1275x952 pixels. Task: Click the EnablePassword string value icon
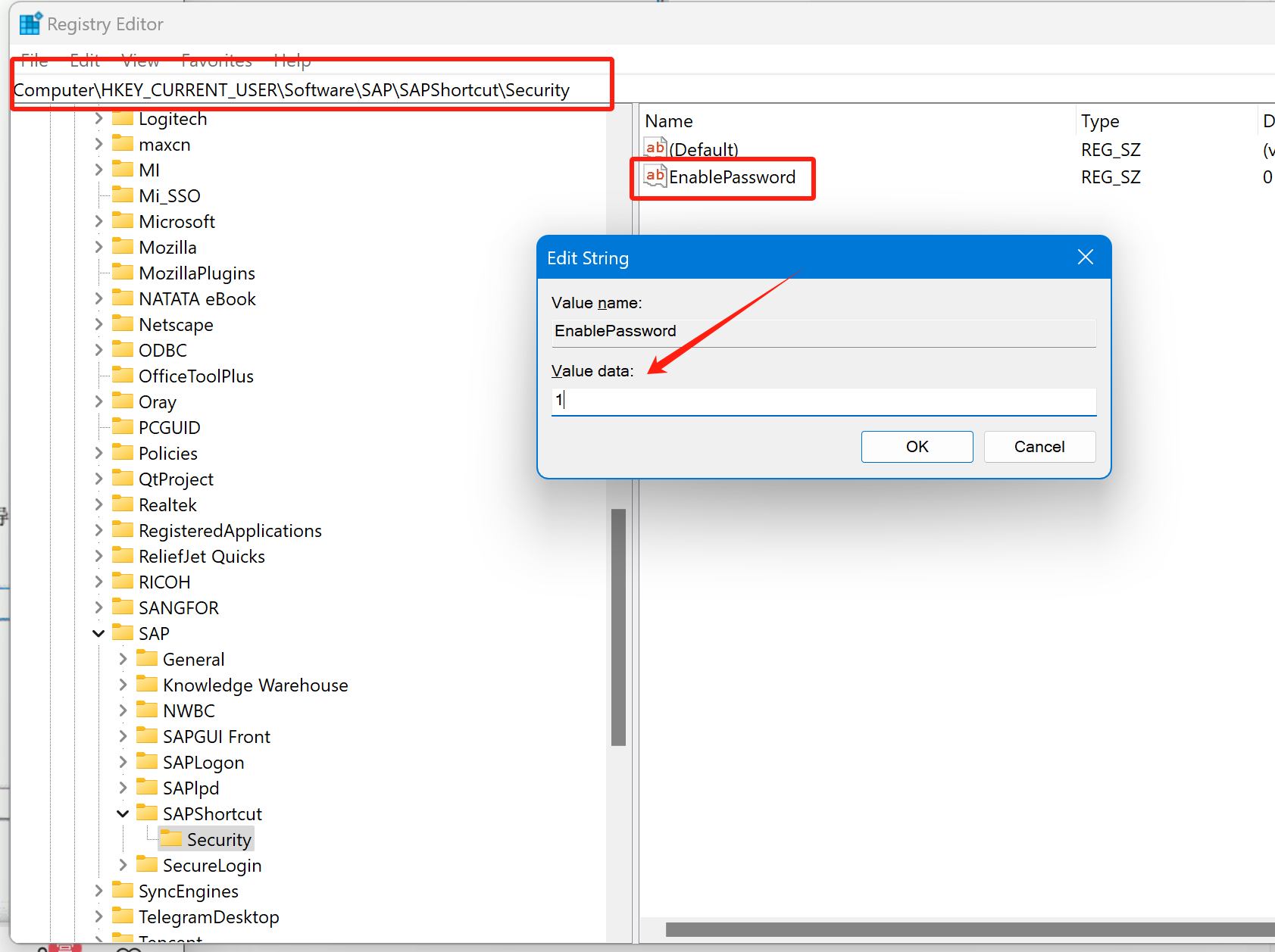click(655, 176)
